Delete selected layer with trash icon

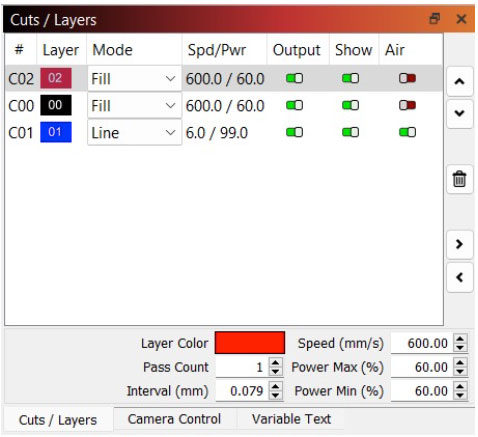coord(459,179)
